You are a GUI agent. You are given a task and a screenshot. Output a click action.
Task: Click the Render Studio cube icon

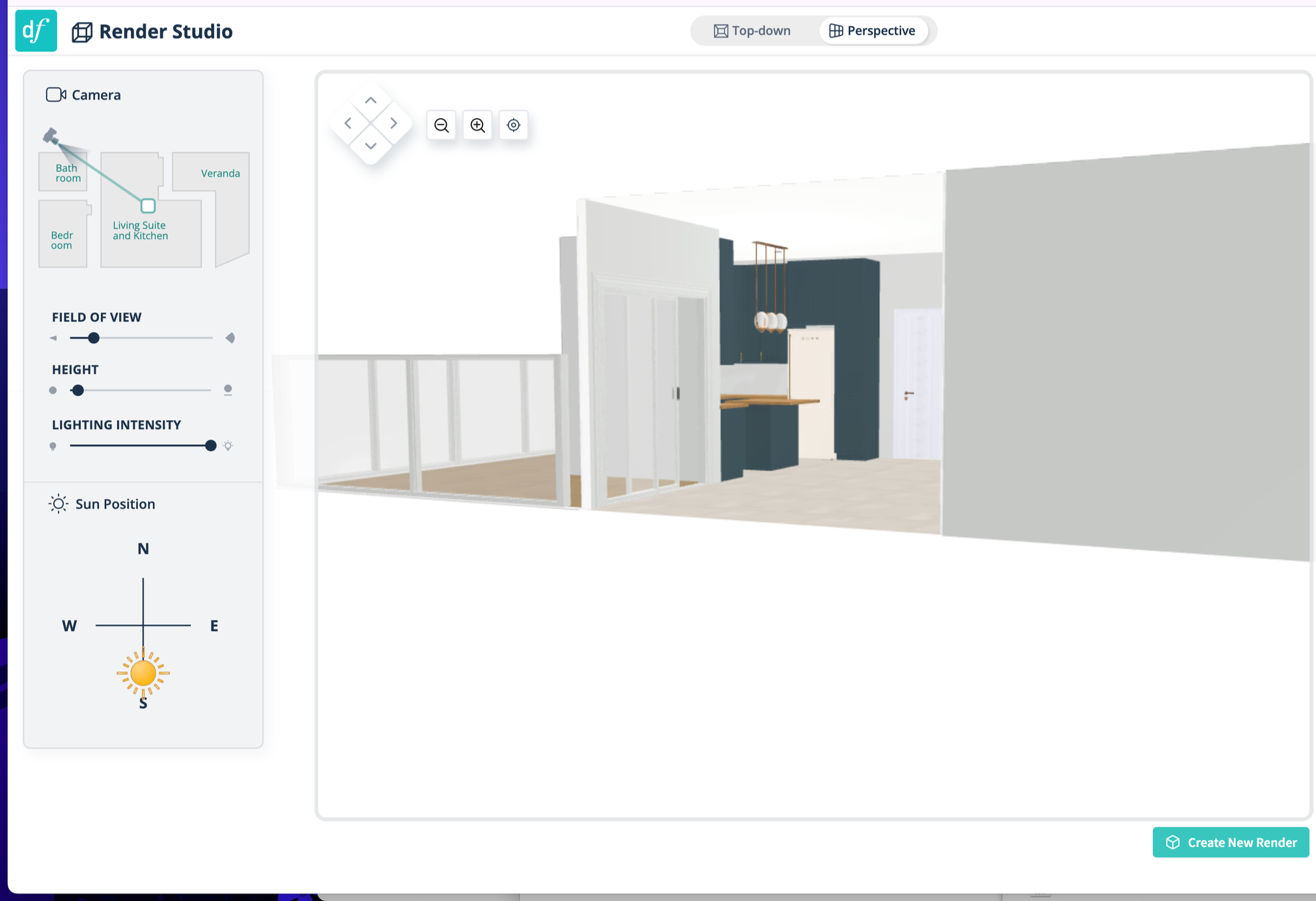(x=82, y=32)
